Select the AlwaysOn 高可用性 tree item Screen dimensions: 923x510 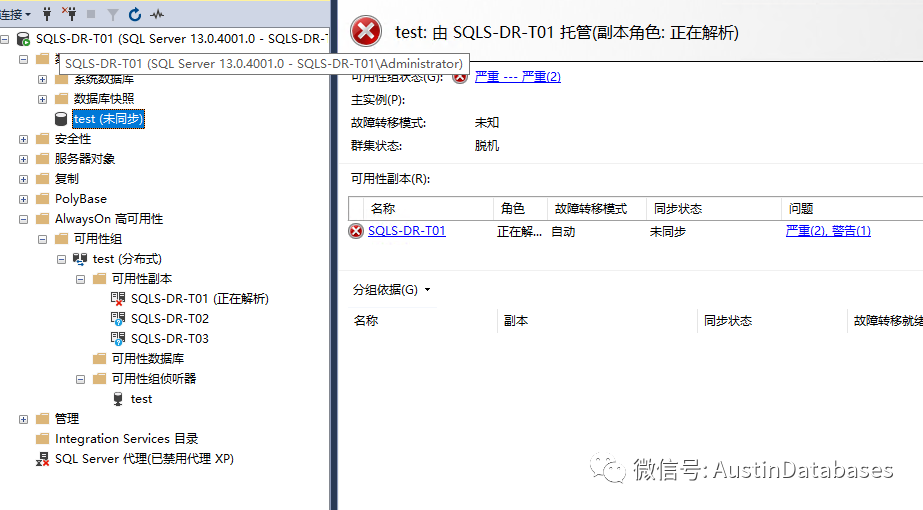tap(109, 218)
